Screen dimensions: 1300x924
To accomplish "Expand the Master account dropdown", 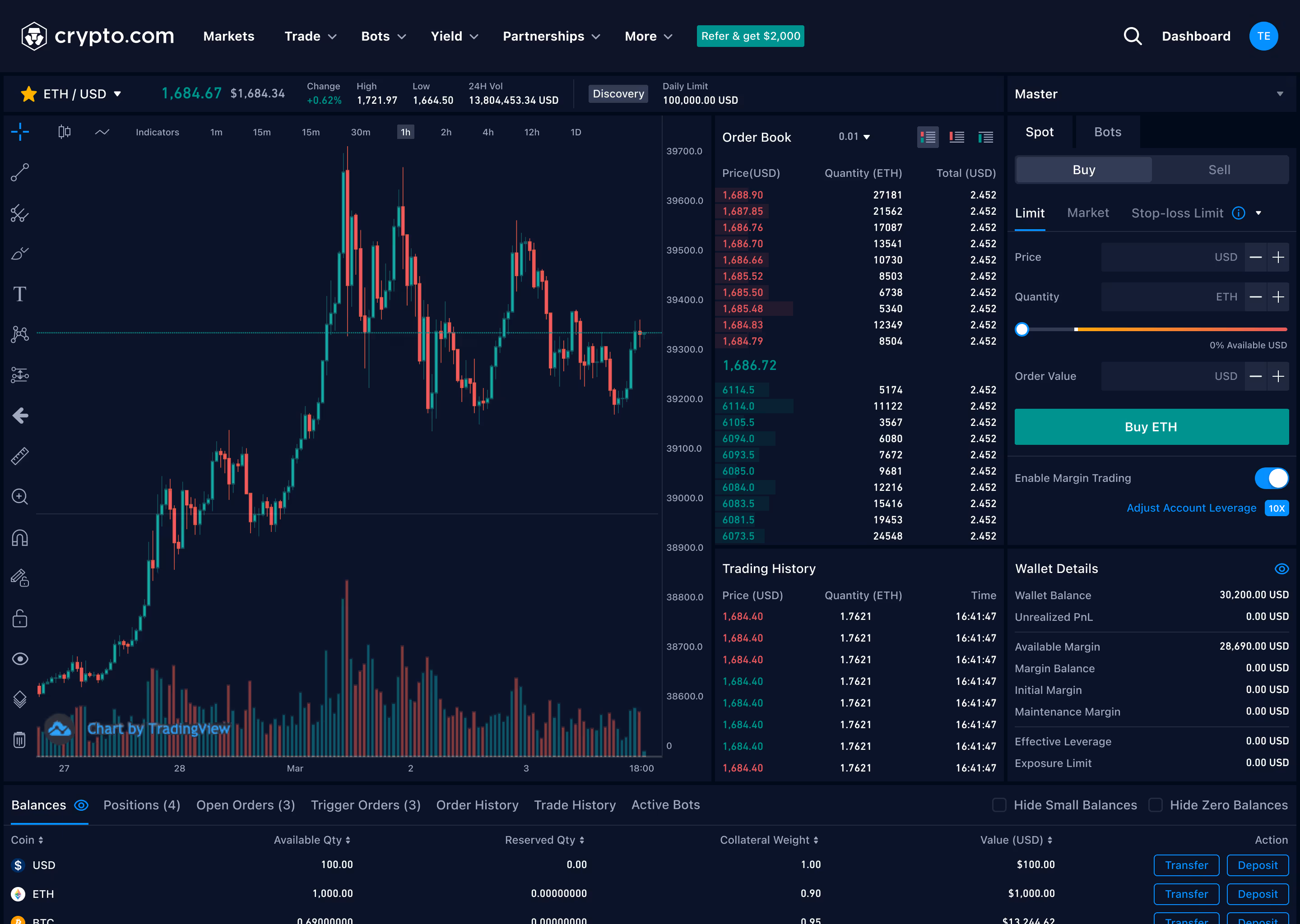I will click(x=1280, y=94).
